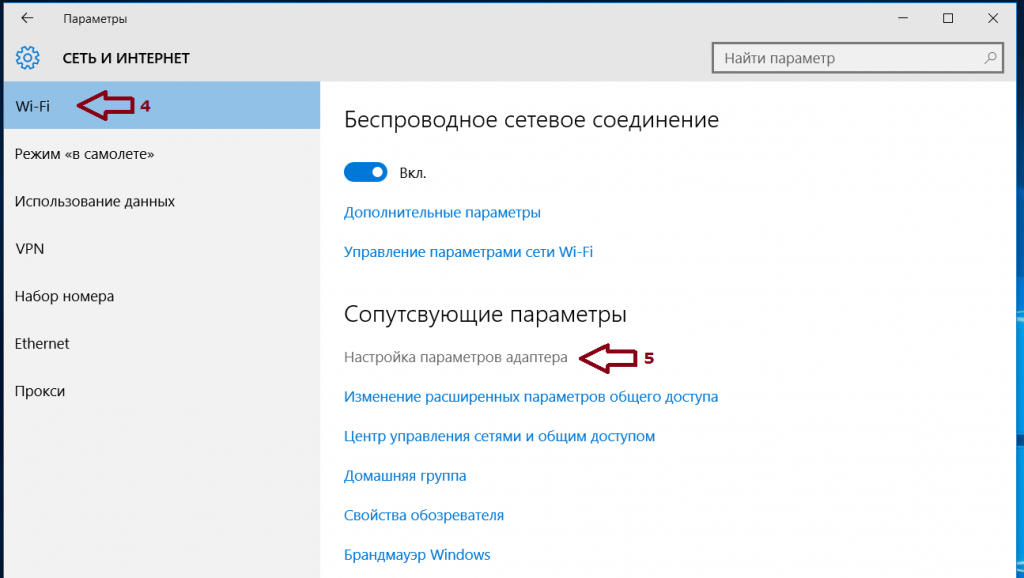Select the Wi-Fi sidebar tab
Image resolution: width=1024 pixels, height=578 pixels.
click(x=33, y=105)
